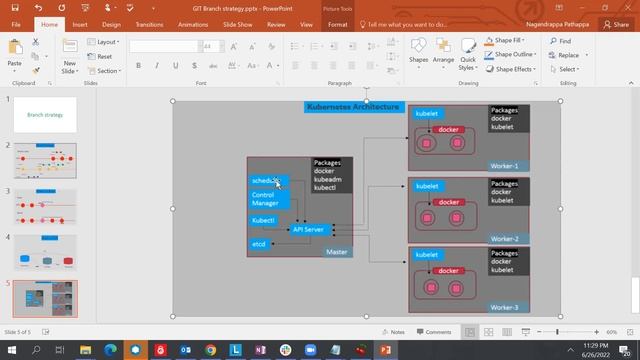Start slide show from beginning icon
Viewport: 640px width, 360px height.
[x=85, y=8]
